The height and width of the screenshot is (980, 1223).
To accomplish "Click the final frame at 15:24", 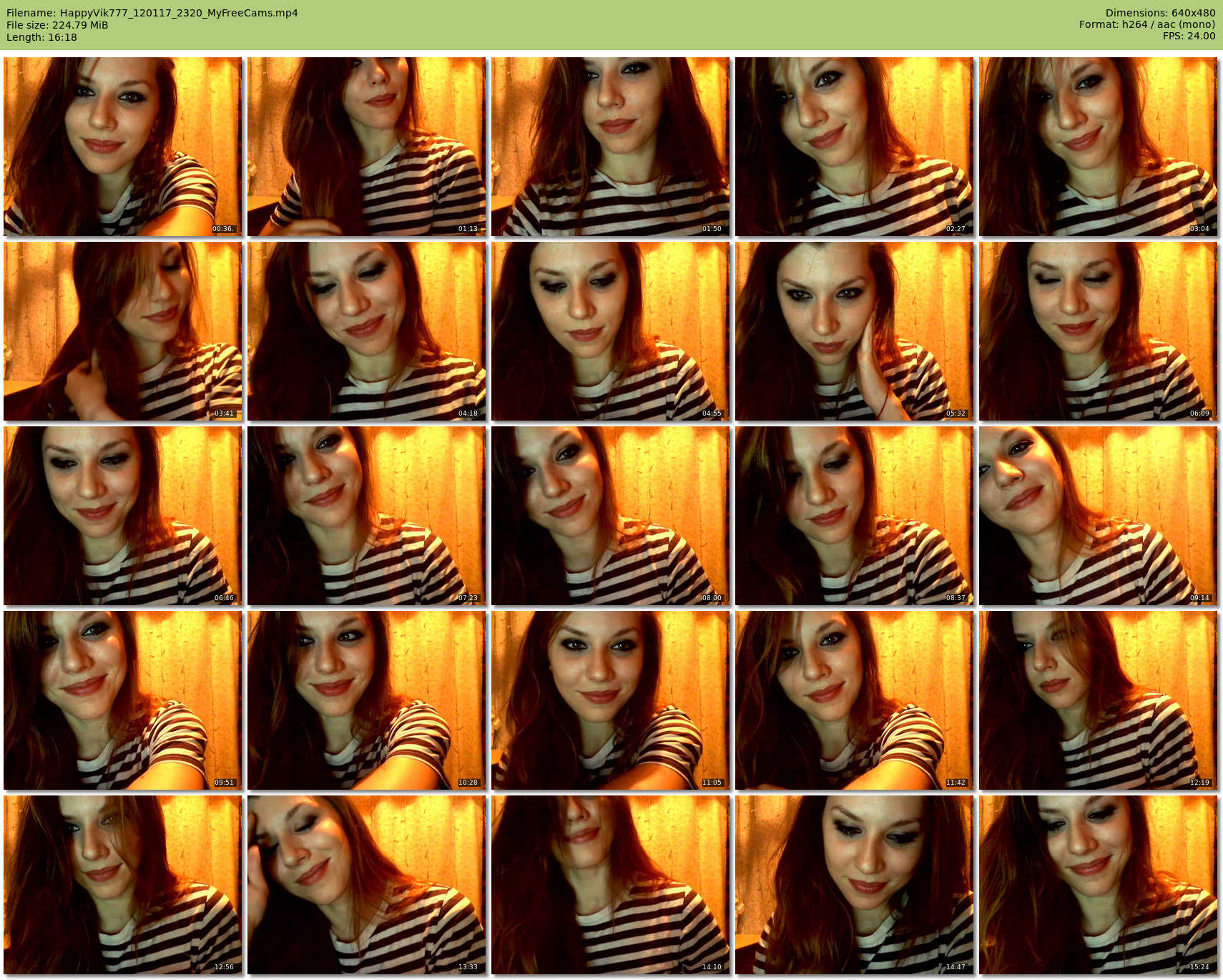I will (1099, 885).
